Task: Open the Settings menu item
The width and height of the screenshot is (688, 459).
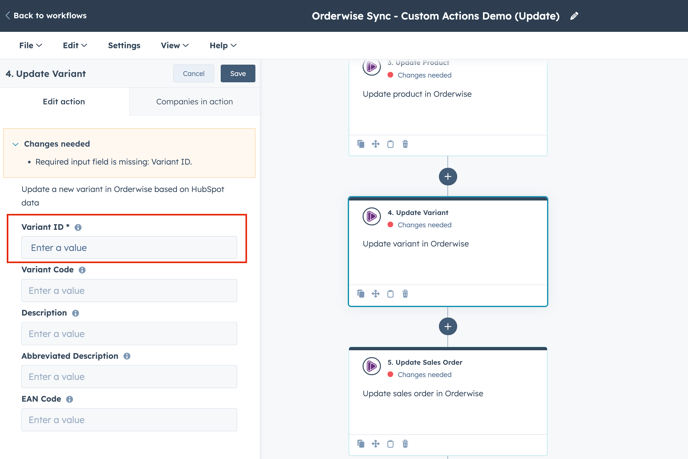Action: click(124, 45)
